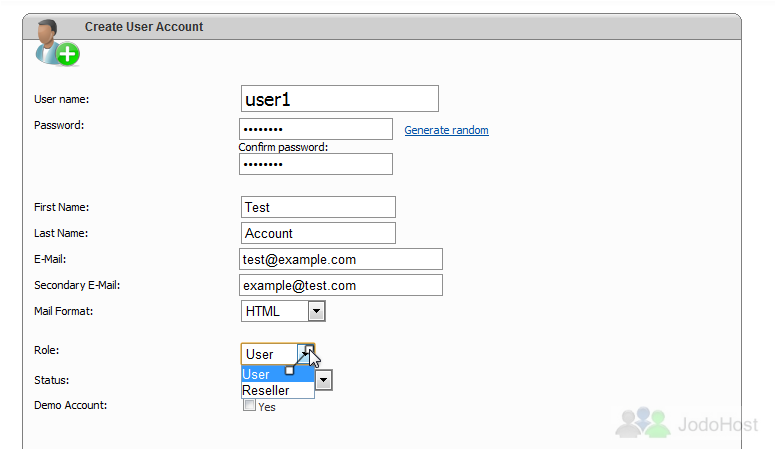This screenshot has height=450, width=776.
Task: Choose User from the Role list
Action: pyautogui.click(x=278, y=374)
